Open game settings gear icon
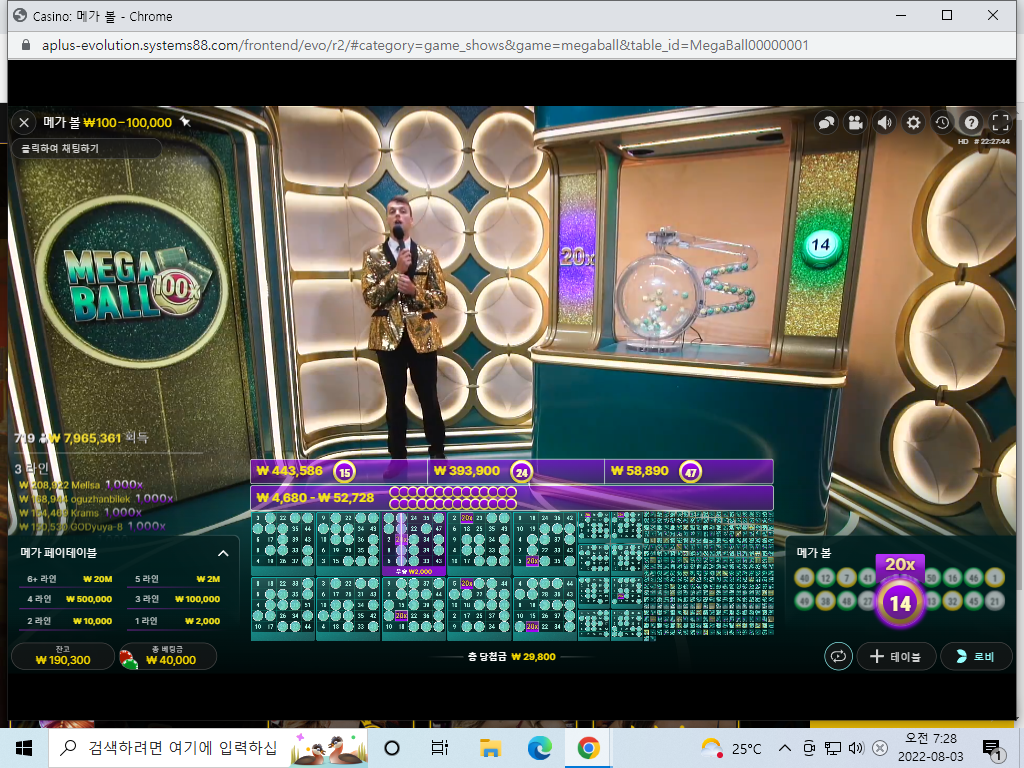Viewport: 1024px width, 768px height. pos(914,123)
